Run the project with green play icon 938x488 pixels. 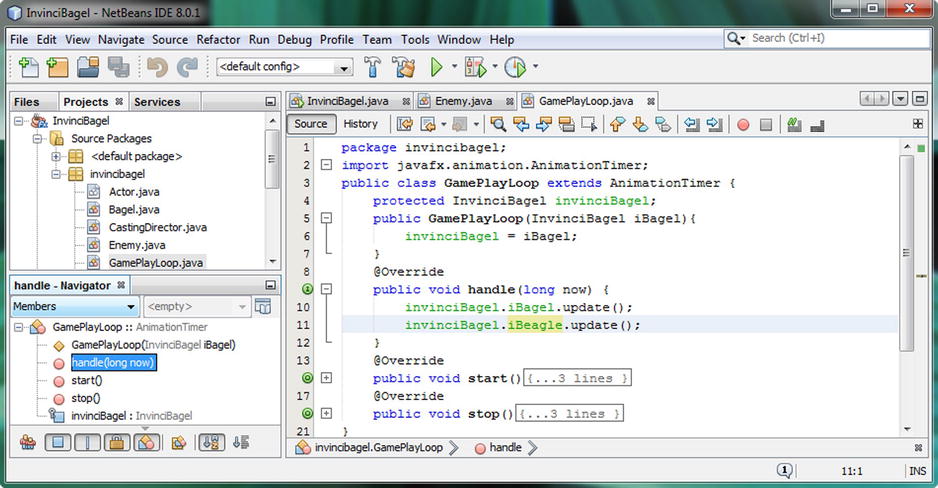click(437, 67)
